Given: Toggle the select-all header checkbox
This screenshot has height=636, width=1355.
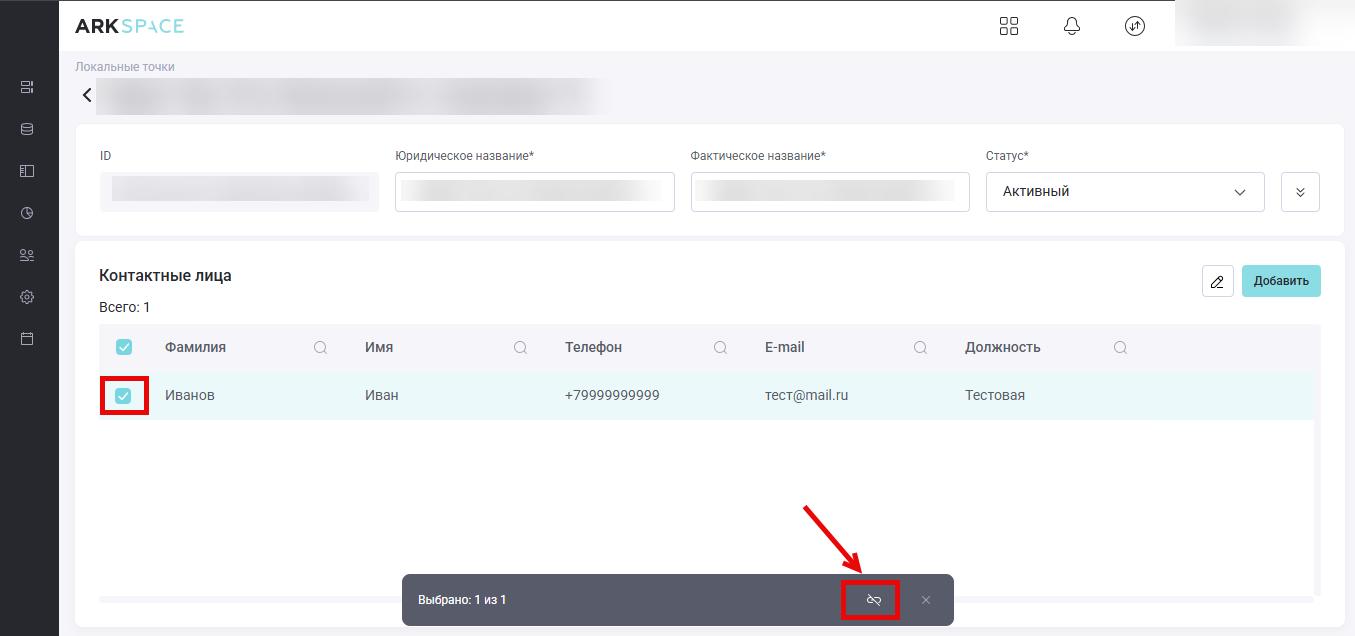Looking at the screenshot, I should coord(124,347).
